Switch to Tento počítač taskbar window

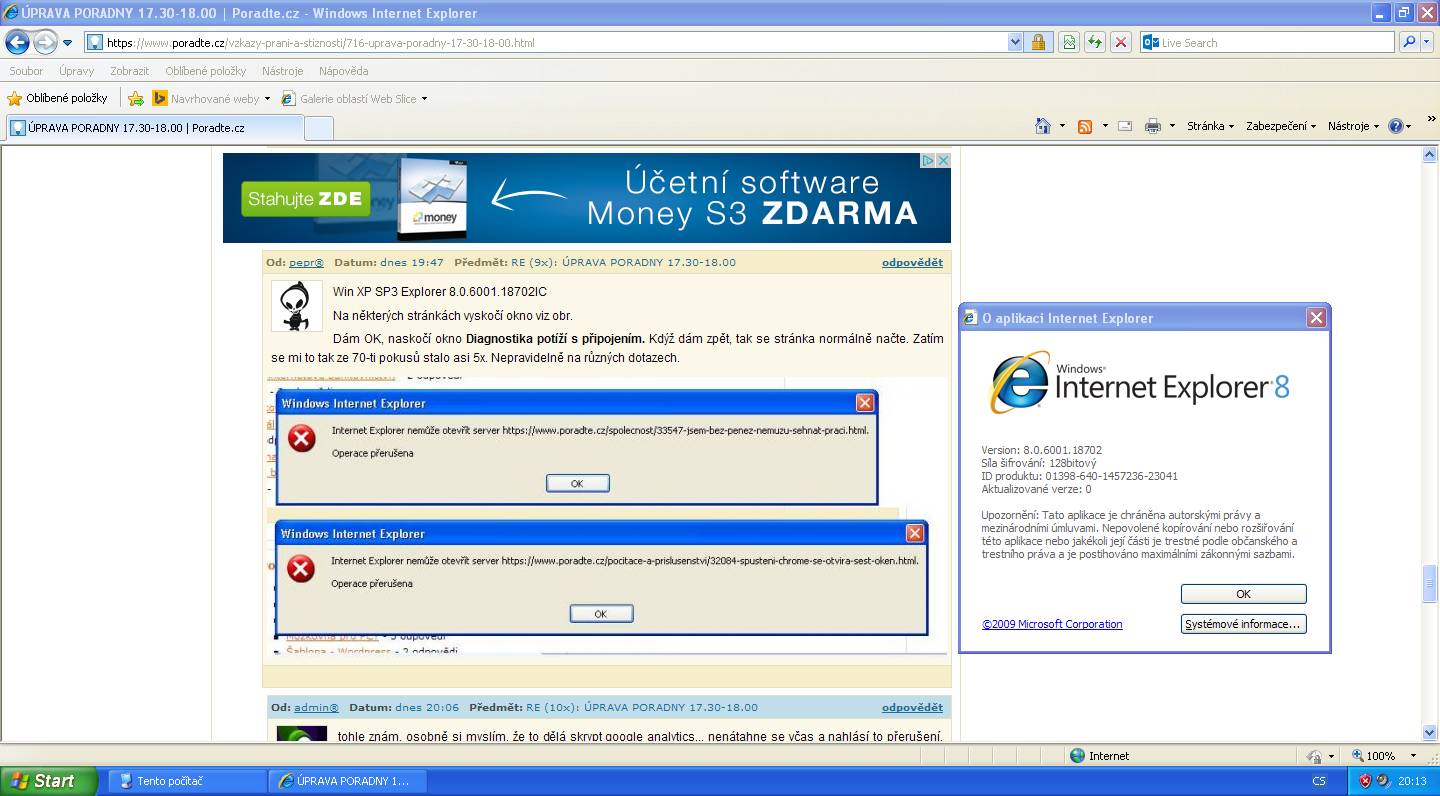(187, 781)
